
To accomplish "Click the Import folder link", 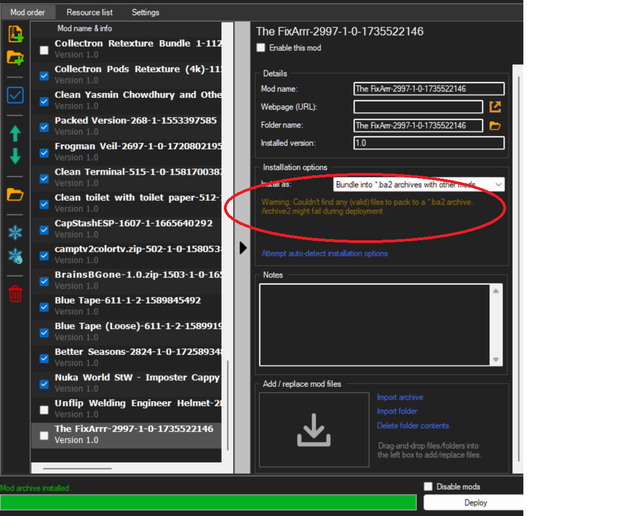I will tap(397, 411).
